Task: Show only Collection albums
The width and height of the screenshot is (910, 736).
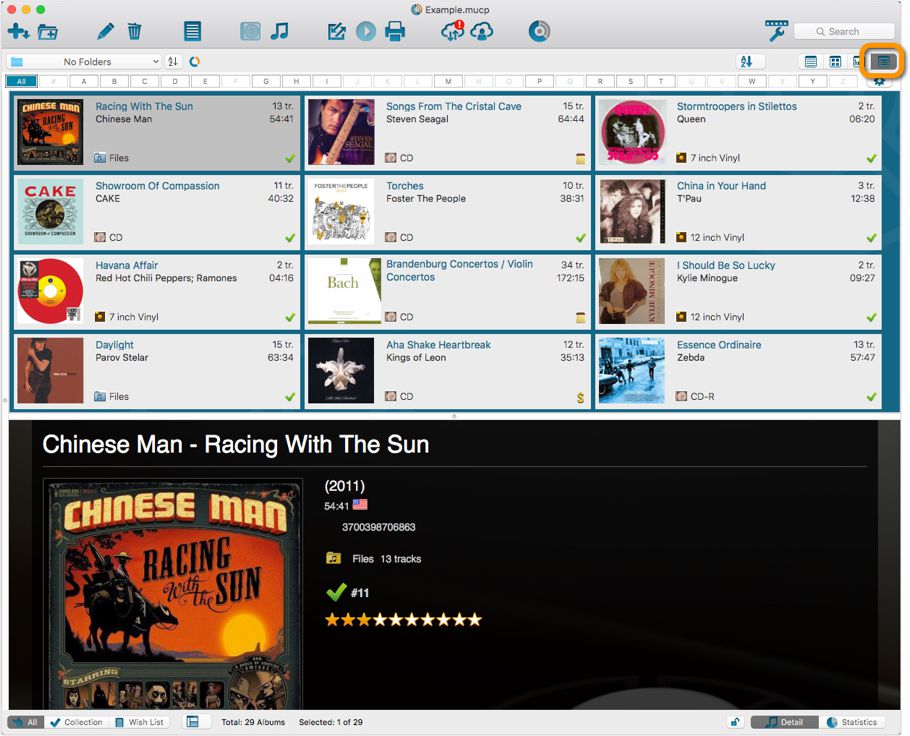Action: point(77,722)
